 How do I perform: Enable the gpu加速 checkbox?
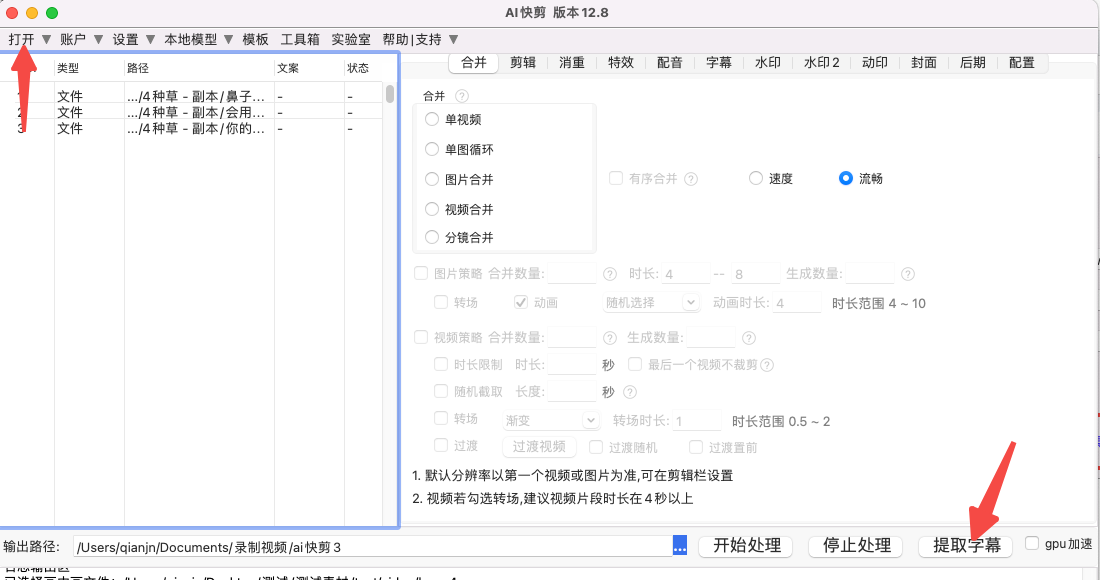coord(1032,544)
